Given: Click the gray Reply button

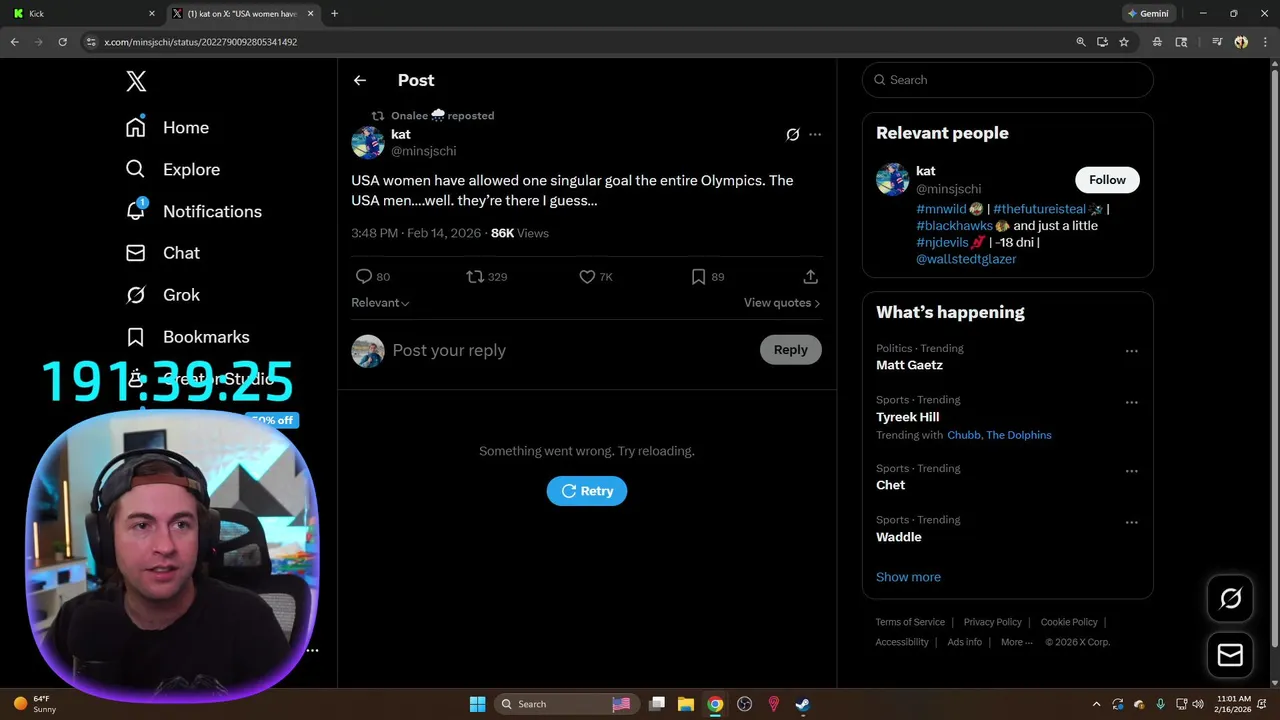Looking at the screenshot, I should (x=790, y=350).
